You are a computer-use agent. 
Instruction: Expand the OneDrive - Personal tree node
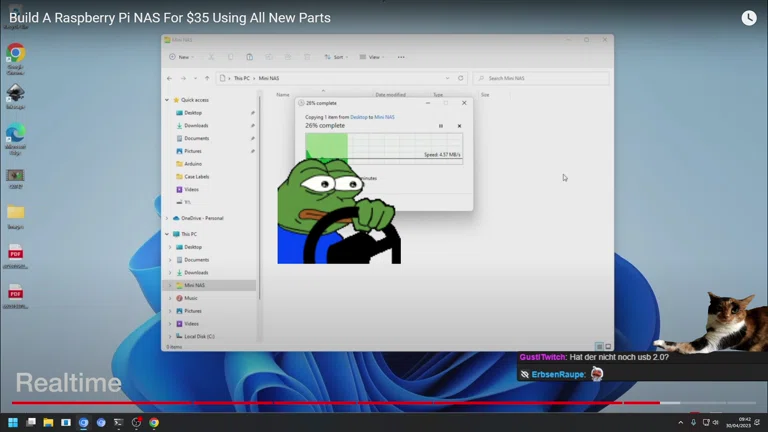[167, 218]
